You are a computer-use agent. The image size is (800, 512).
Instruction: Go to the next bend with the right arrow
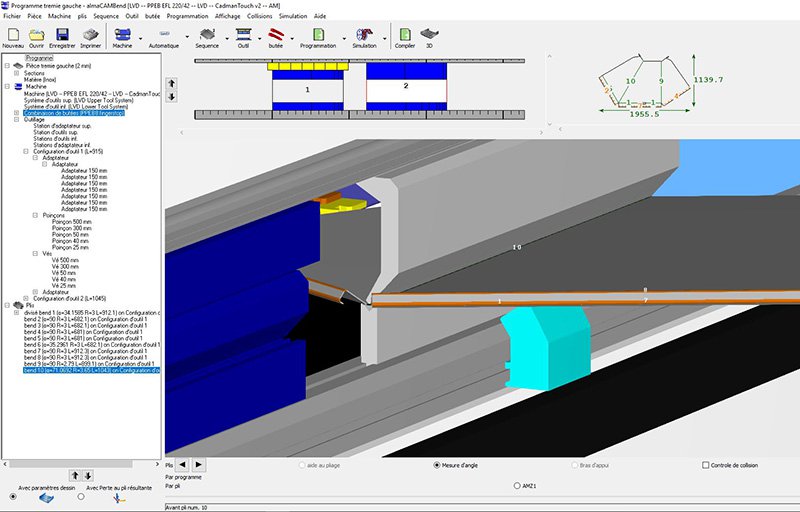pos(198,464)
